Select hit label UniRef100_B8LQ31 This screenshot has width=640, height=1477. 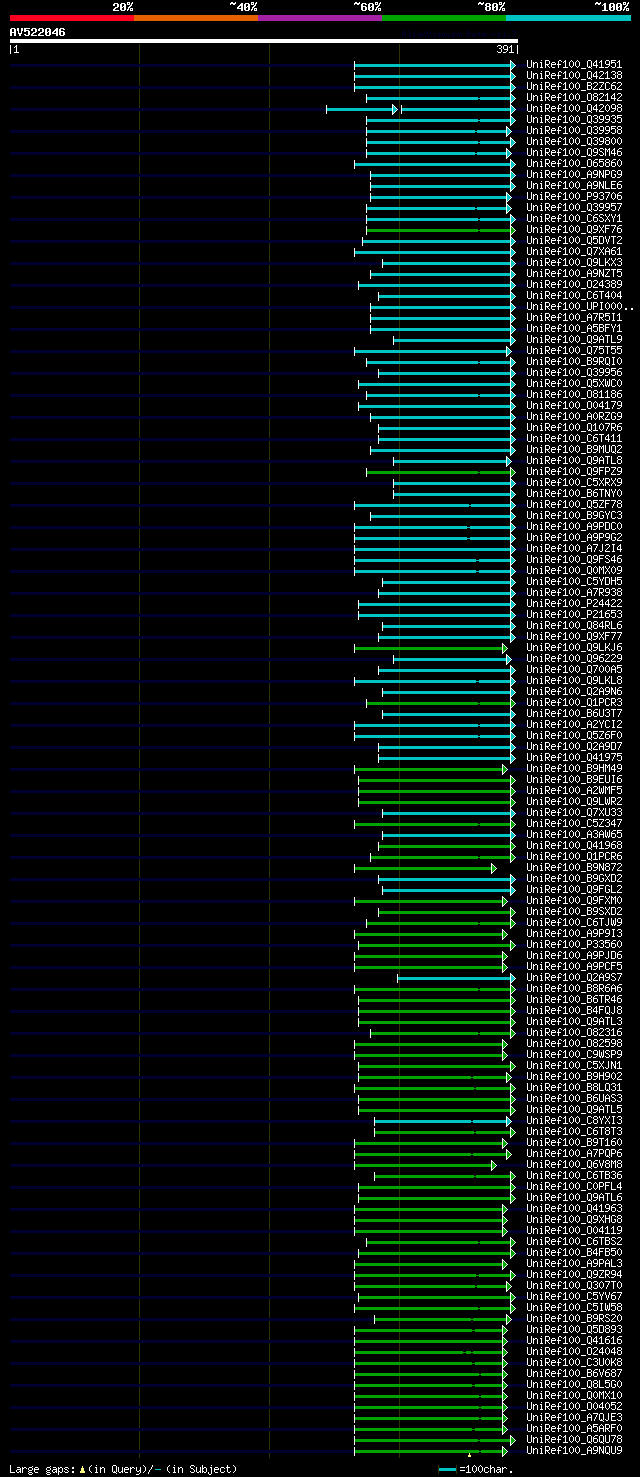click(574, 1087)
